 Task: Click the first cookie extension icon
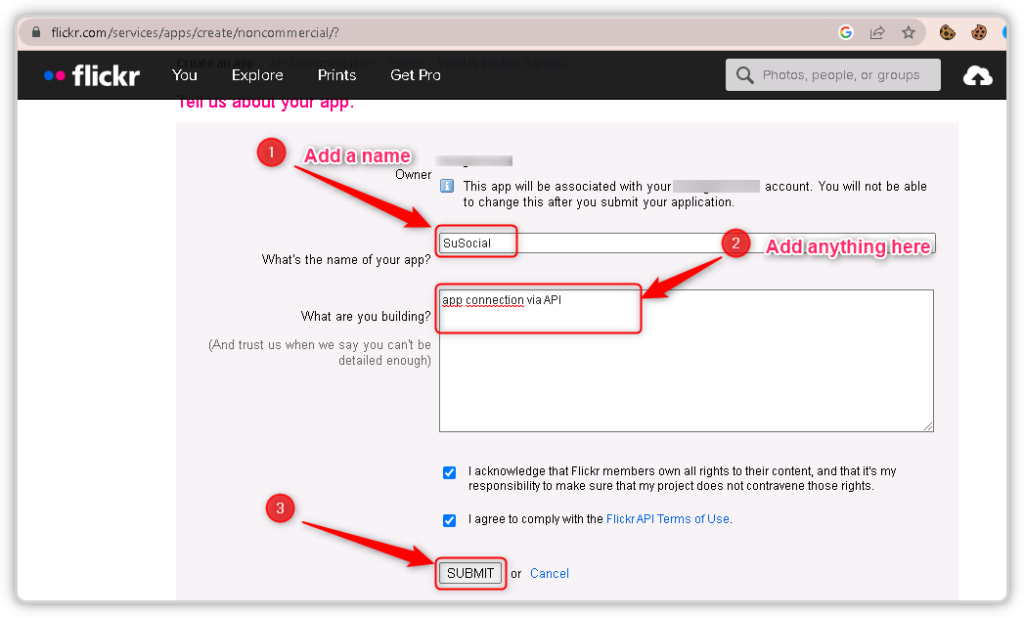pos(946,32)
